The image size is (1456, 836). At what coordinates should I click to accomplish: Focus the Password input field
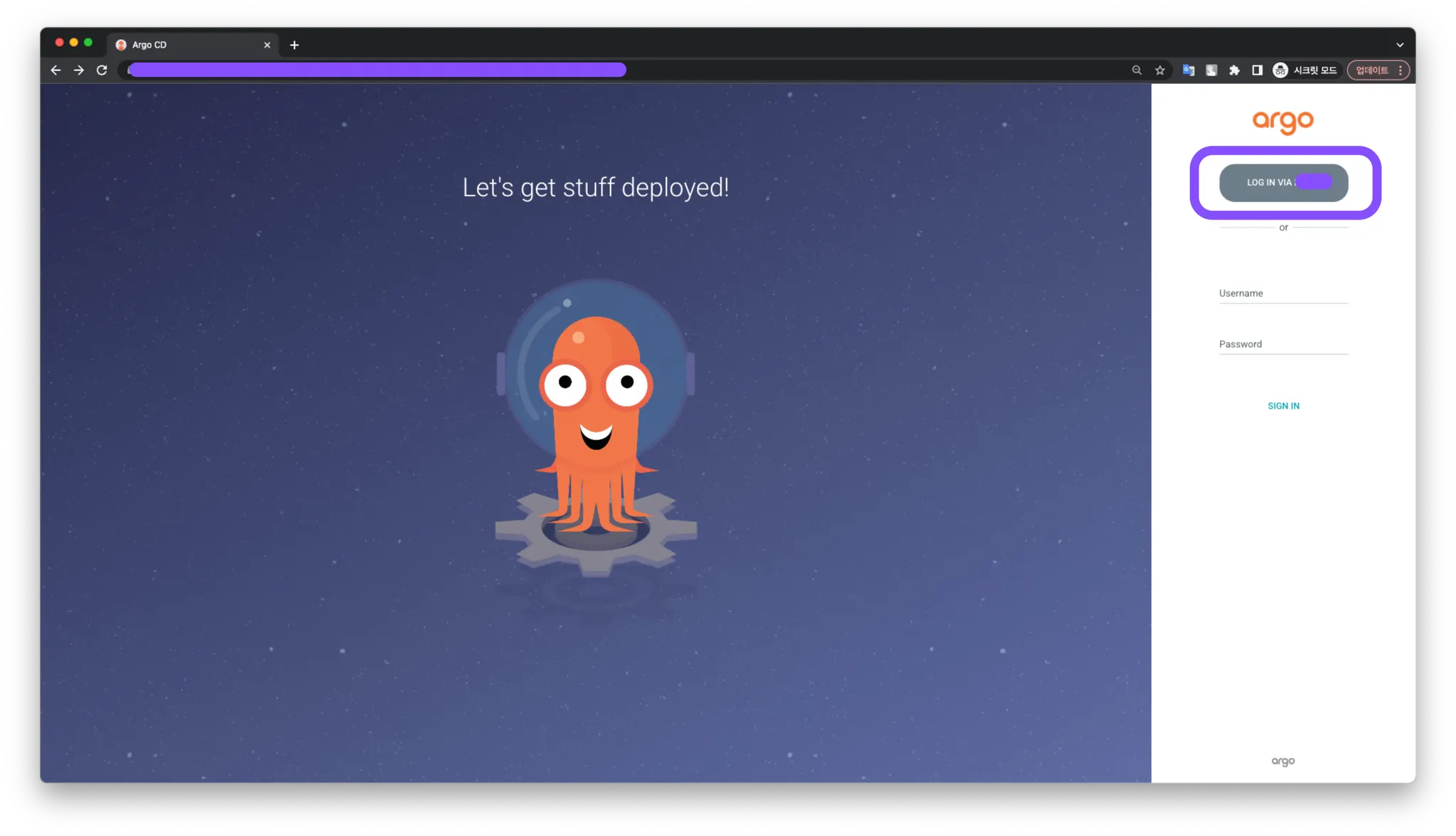1283,344
